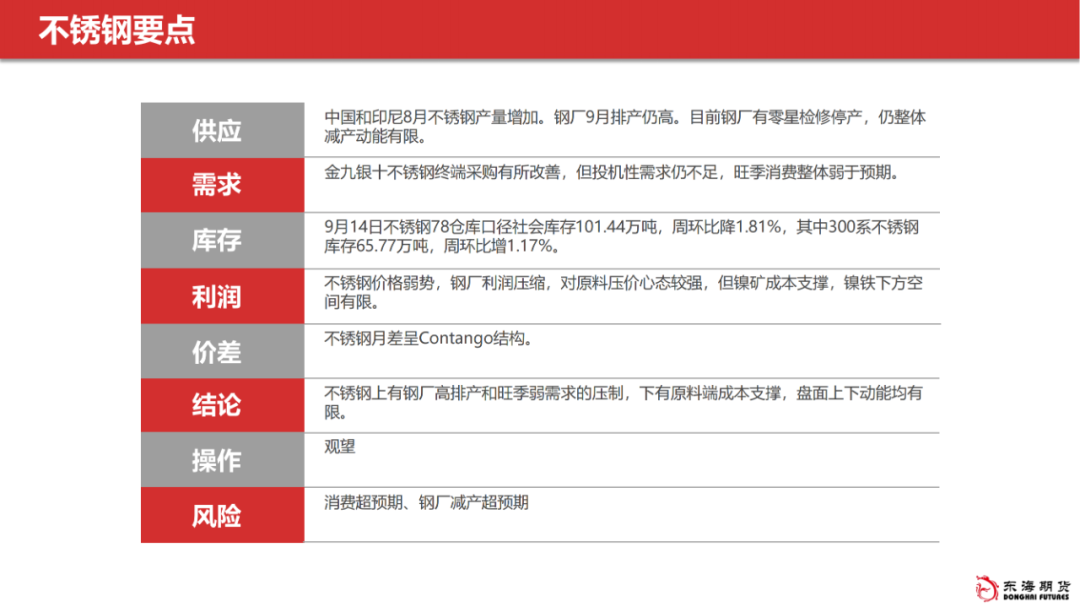
Task: Click the text starting 不锈钢价格弱势
Action: click(623, 292)
